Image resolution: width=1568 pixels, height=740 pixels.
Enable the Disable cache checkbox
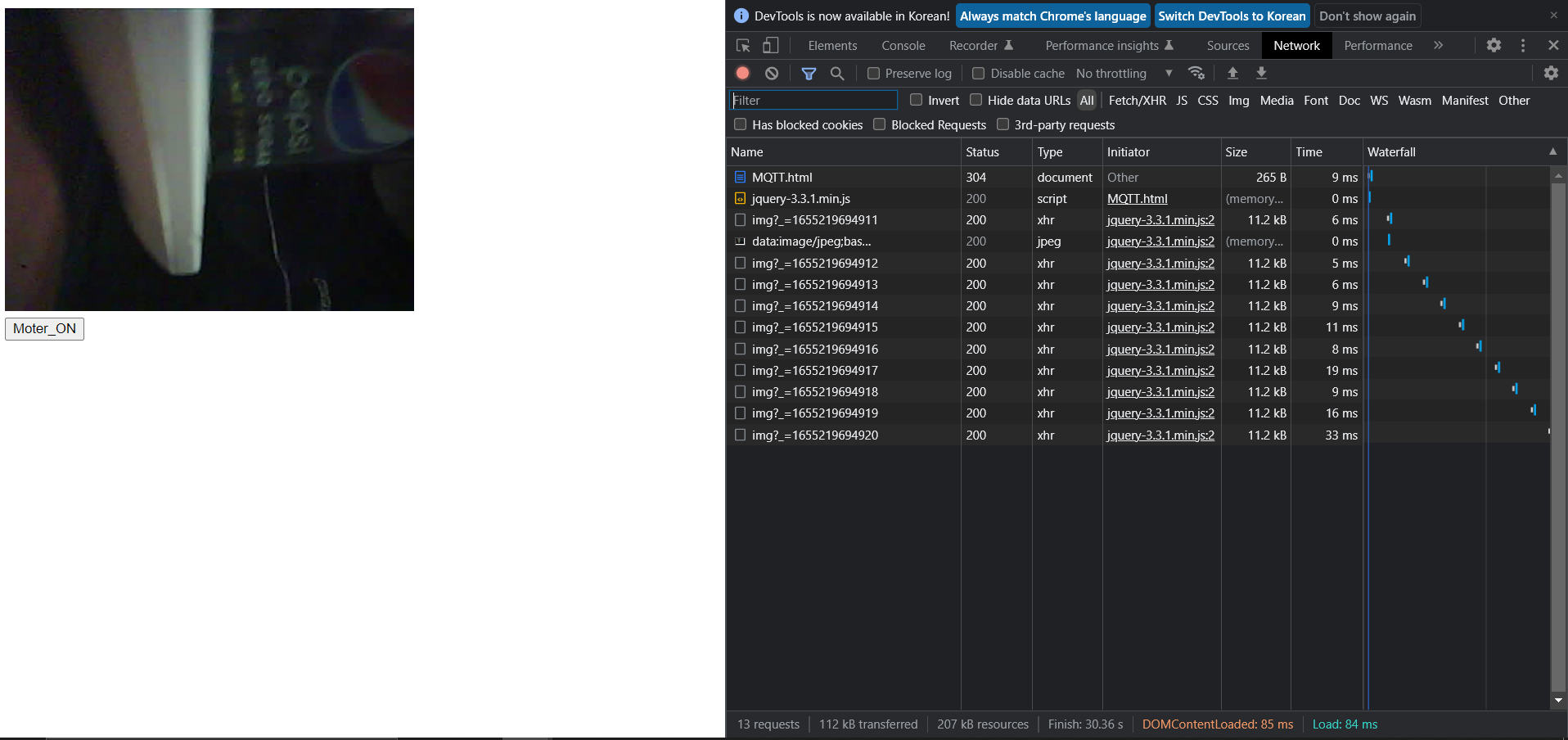978,74
